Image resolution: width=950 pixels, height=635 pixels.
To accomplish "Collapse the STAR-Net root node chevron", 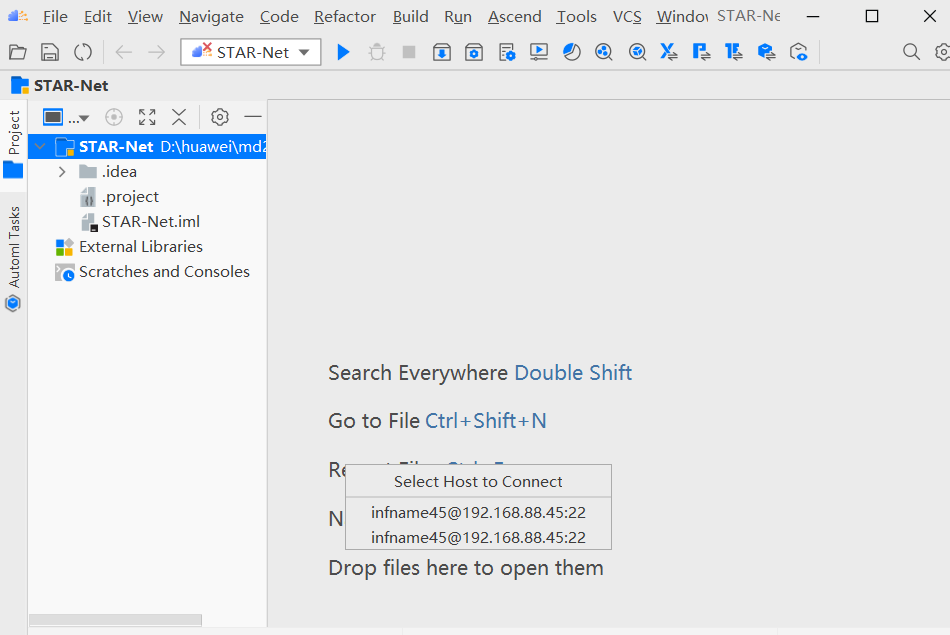I will [x=40, y=147].
